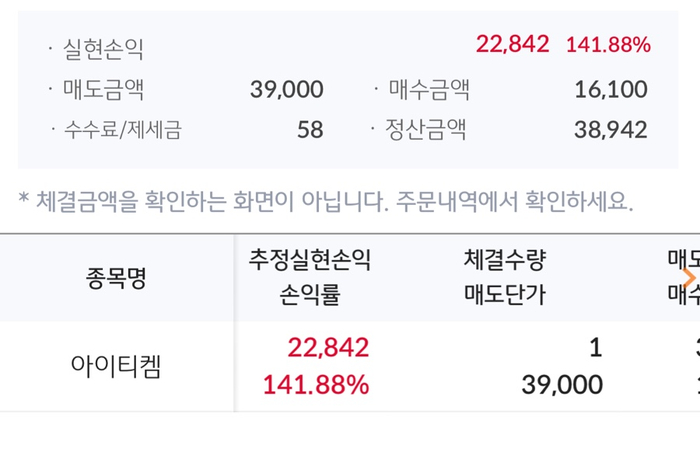Click the 141.88% return rate in table
Viewport: 700px width, 469px height.
pos(316,385)
